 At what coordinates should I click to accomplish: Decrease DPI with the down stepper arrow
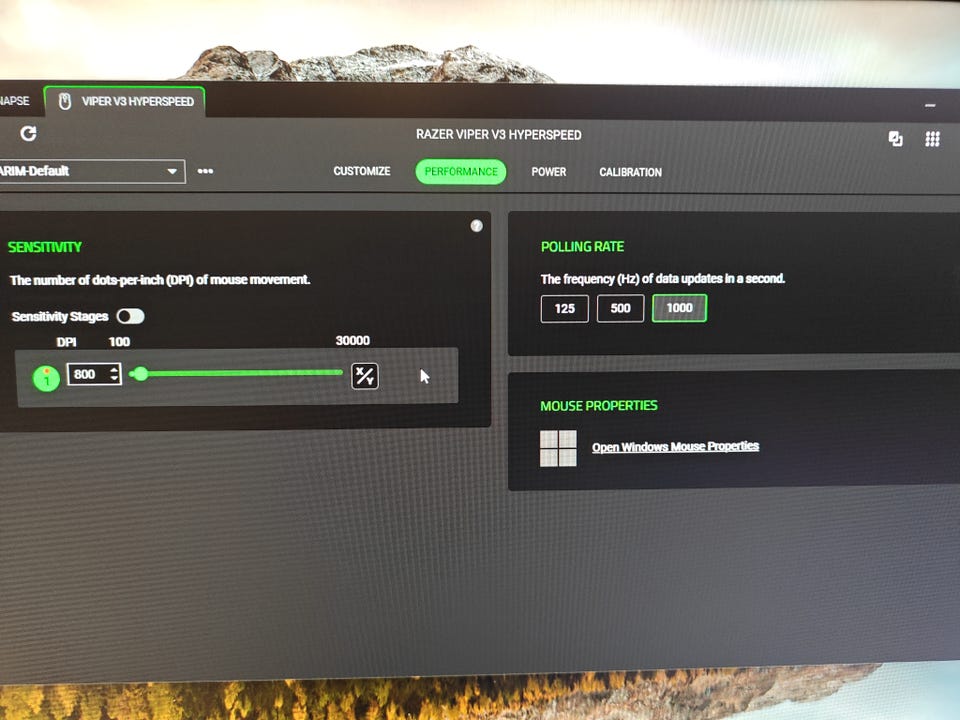(114, 378)
